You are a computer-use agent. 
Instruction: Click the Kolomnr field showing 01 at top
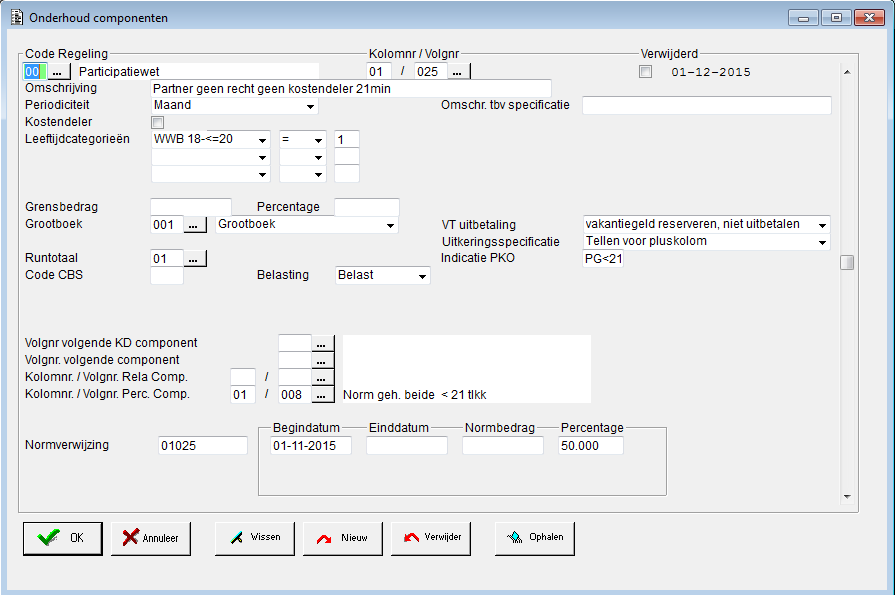[379, 72]
